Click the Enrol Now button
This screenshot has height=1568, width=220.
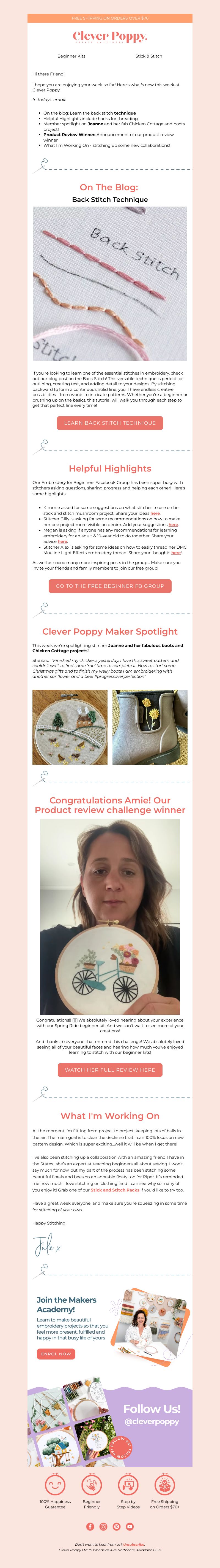(x=56, y=1354)
